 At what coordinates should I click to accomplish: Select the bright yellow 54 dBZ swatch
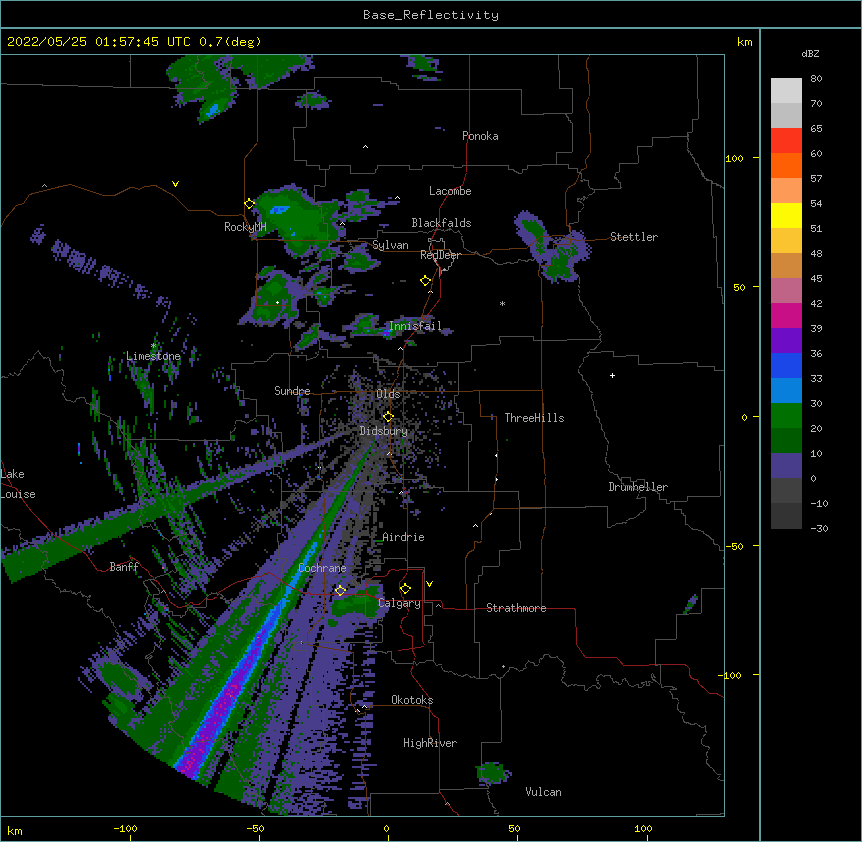(x=786, y=215)
